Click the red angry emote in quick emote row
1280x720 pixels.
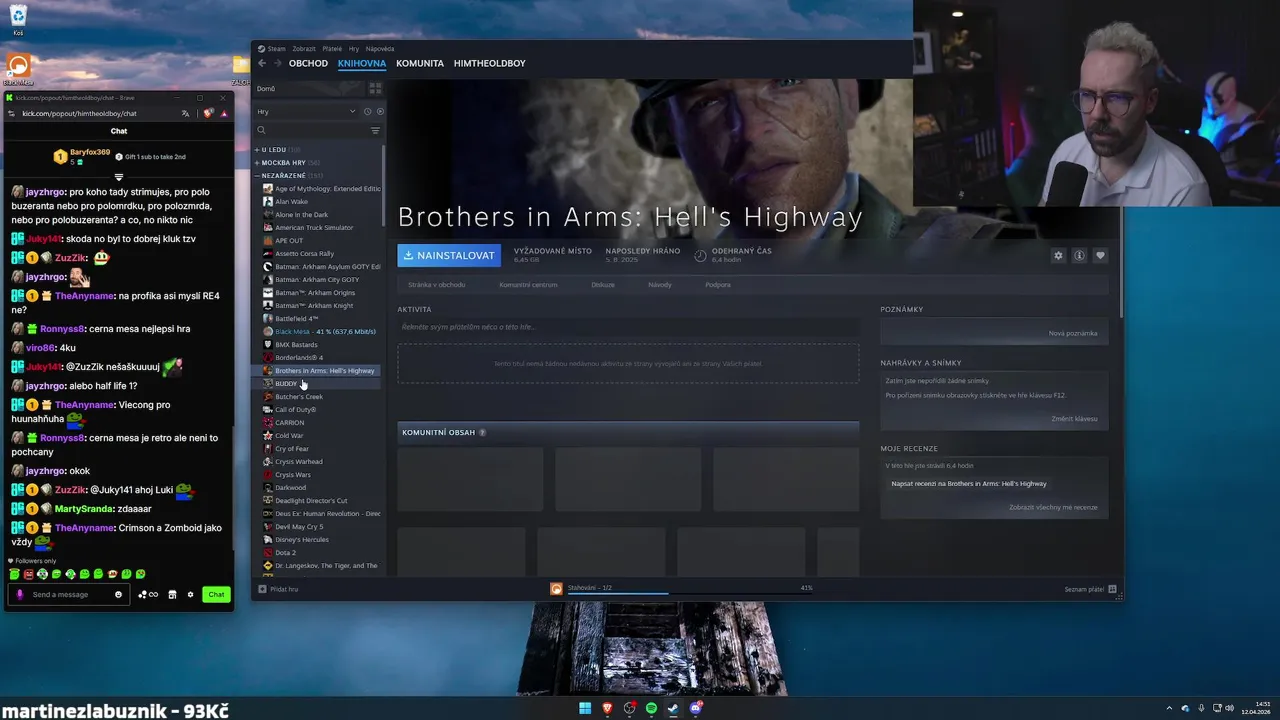pos(28,574)
